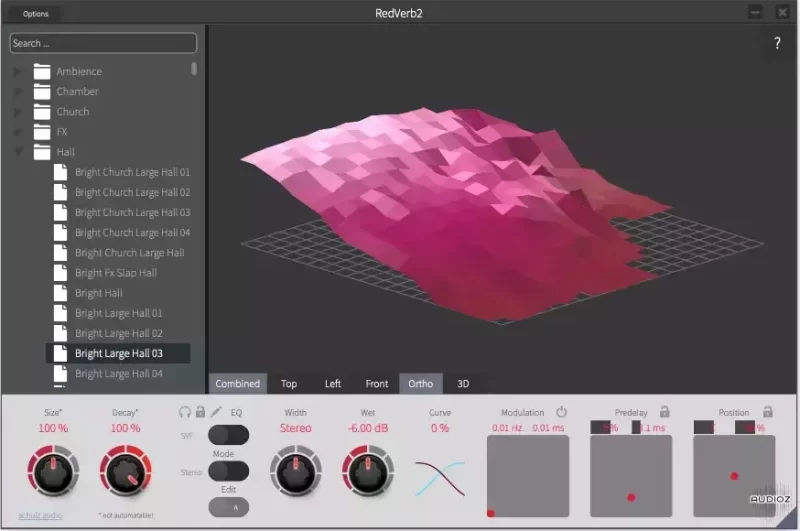This screenshot has height=531, width=800.
Task: Click the Wet value -6.00 dB
Action: [x=368, y=428]
